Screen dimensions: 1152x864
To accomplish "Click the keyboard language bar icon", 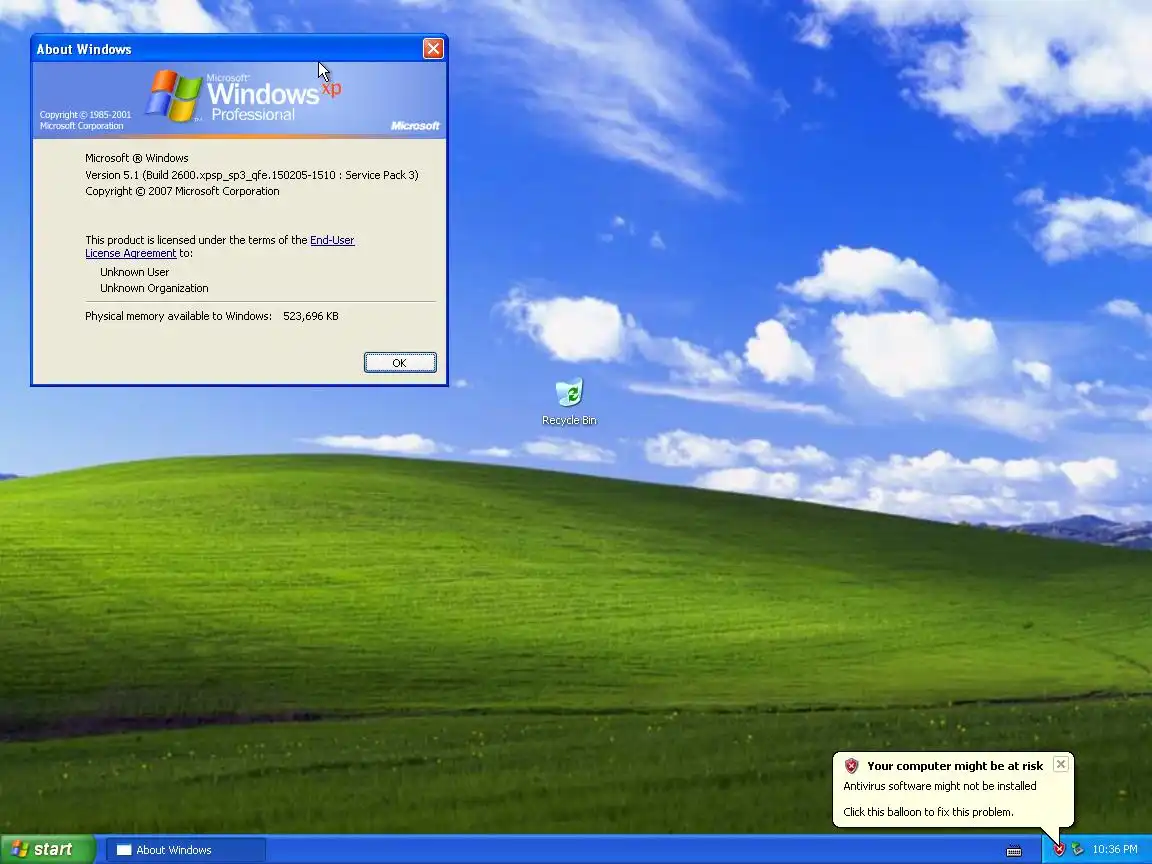I will click(x=1014, y=851).
